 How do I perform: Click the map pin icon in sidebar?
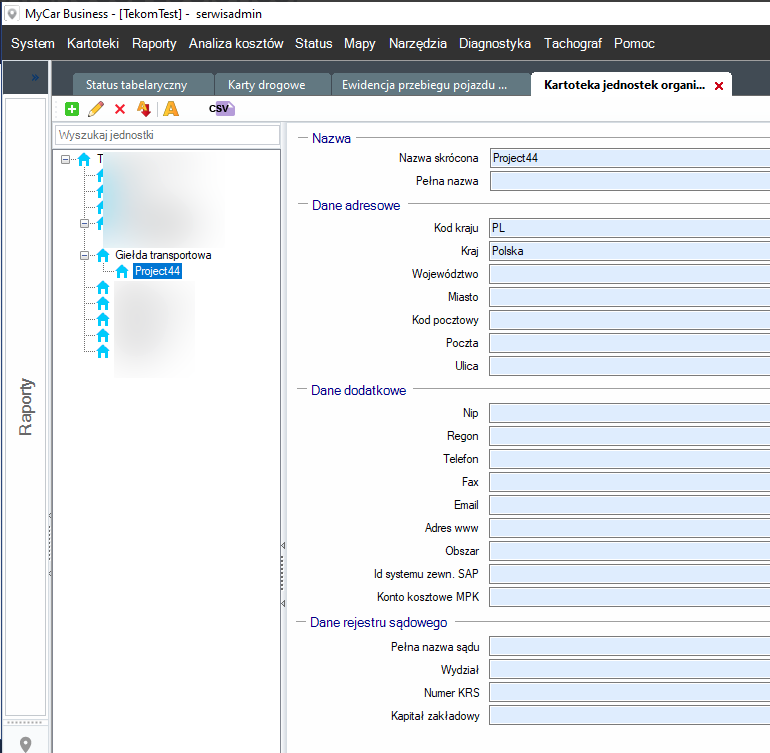click(26, 744)
